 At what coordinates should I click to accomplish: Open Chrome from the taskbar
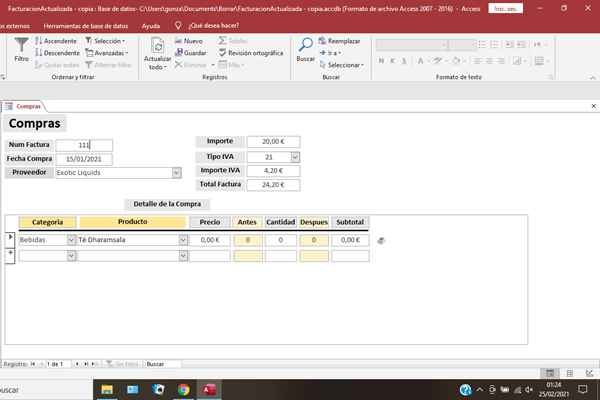pos(184,389)
